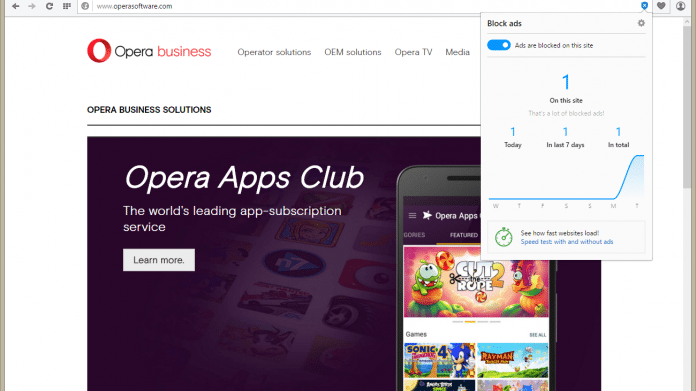Click Opera business brand text

click(163, 51)
